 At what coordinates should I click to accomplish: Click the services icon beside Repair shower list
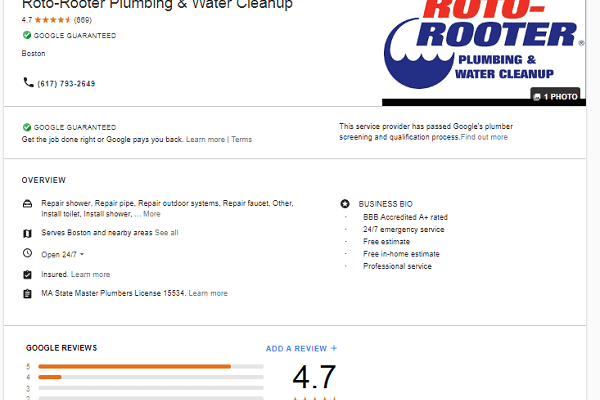28,204
